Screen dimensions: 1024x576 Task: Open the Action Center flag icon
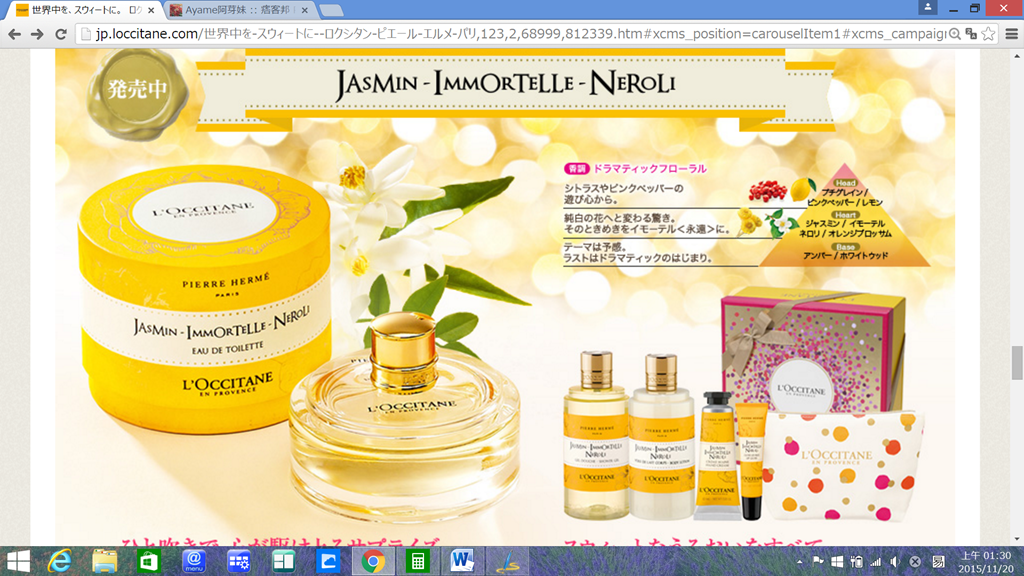click(818, 562)
